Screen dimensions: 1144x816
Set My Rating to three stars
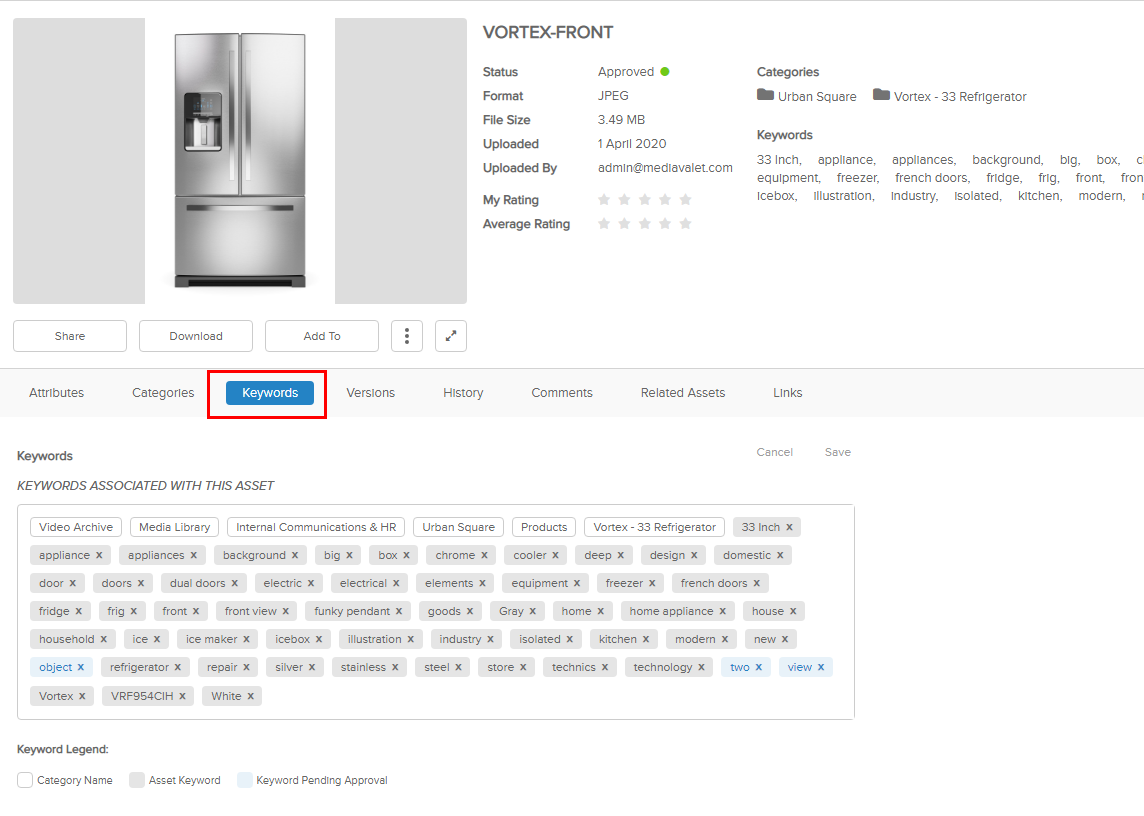[x=645, y=199]
